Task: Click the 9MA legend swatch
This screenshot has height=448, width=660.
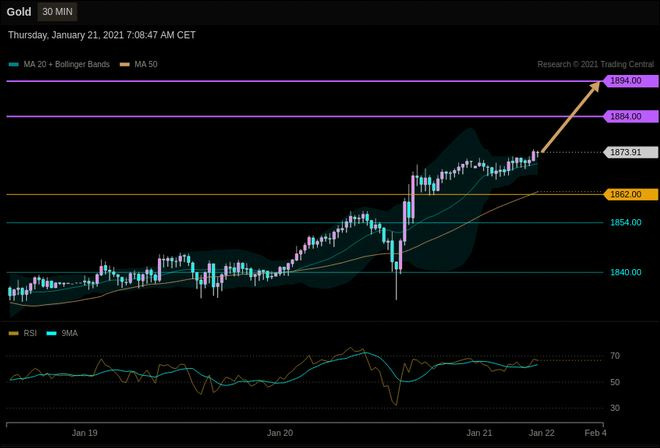Action: click(51, 333)
